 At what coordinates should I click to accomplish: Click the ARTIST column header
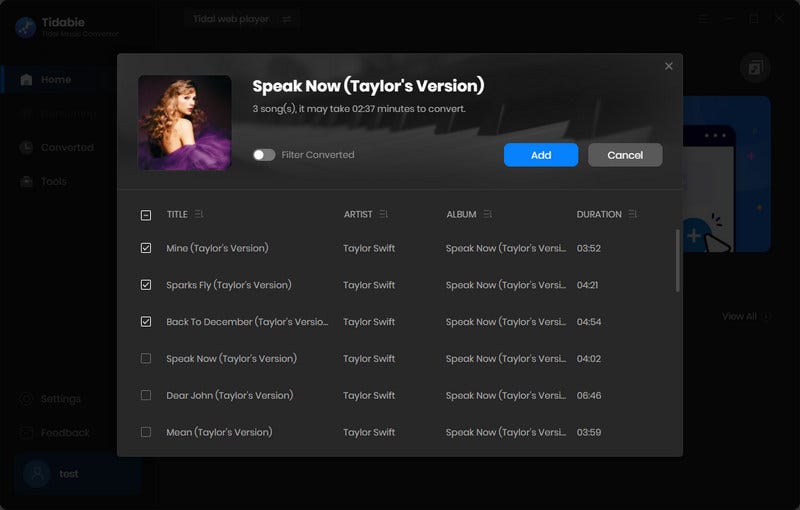pyautogui.click(x=358, y=214)
